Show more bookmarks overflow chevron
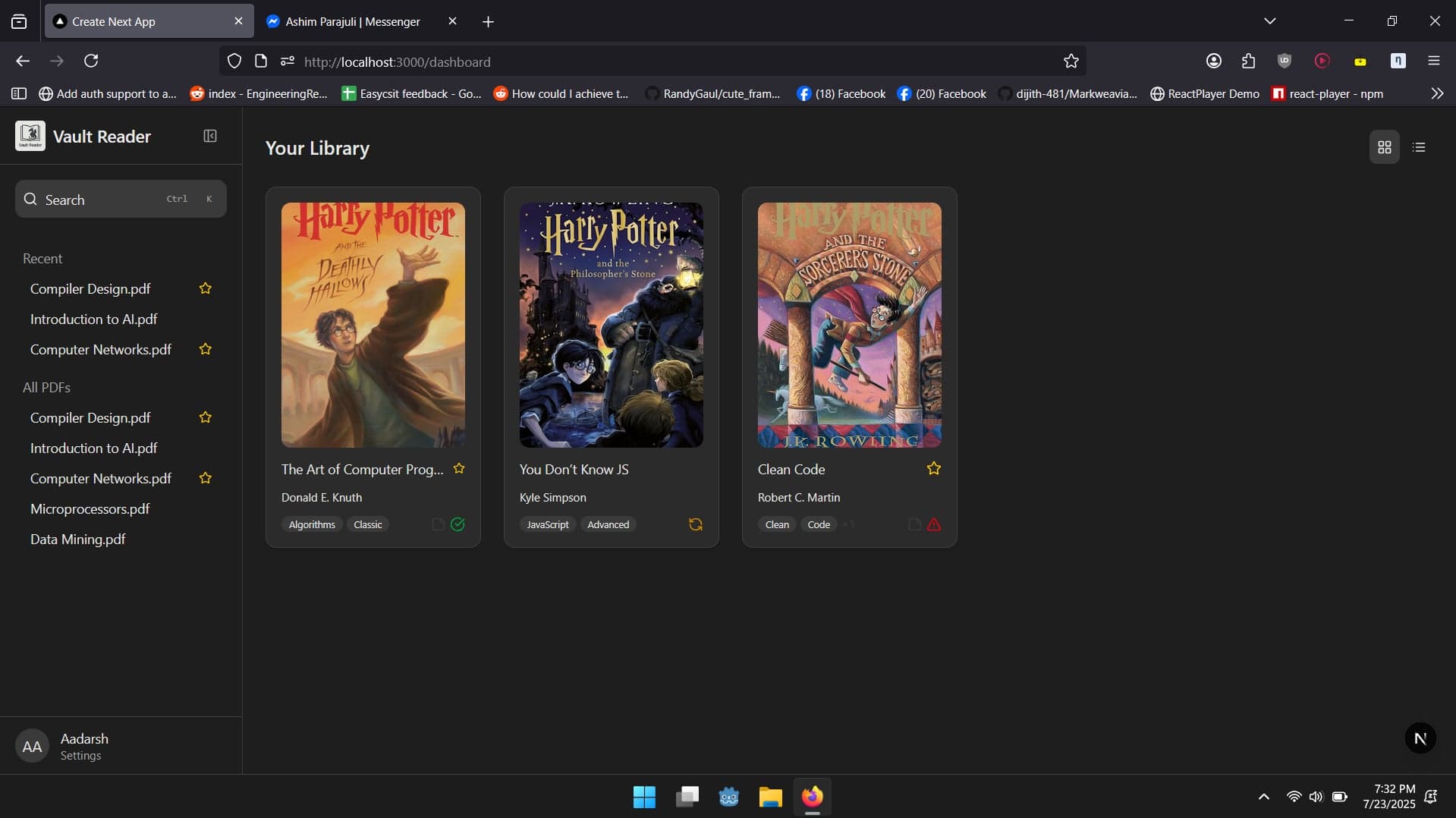 (x=1436, y=93)
